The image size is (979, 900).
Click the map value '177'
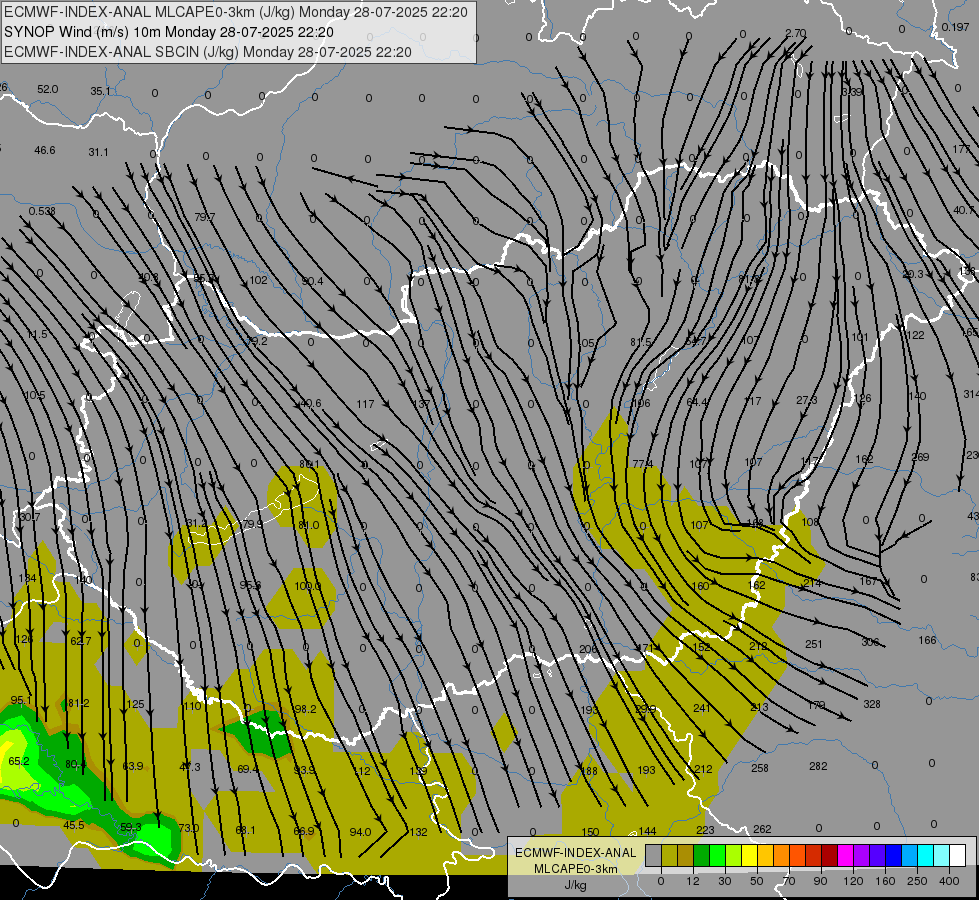pos(962,149)
